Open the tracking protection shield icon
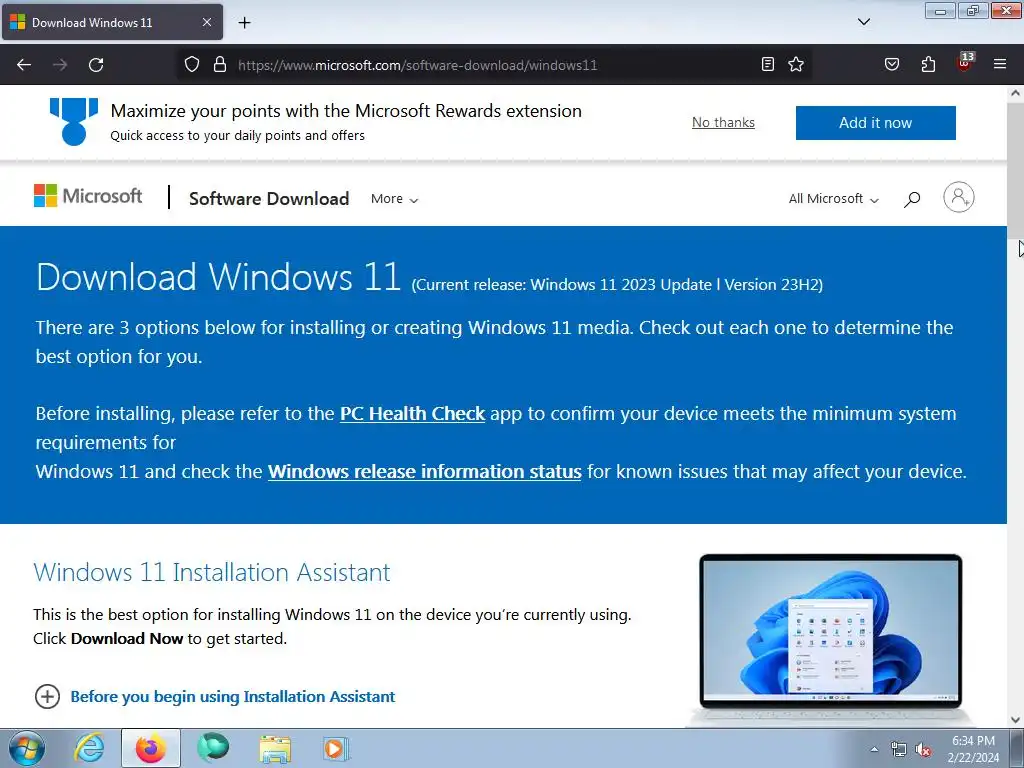The width and height of the screenshot is (1024, 768). (x=191, y=64)
